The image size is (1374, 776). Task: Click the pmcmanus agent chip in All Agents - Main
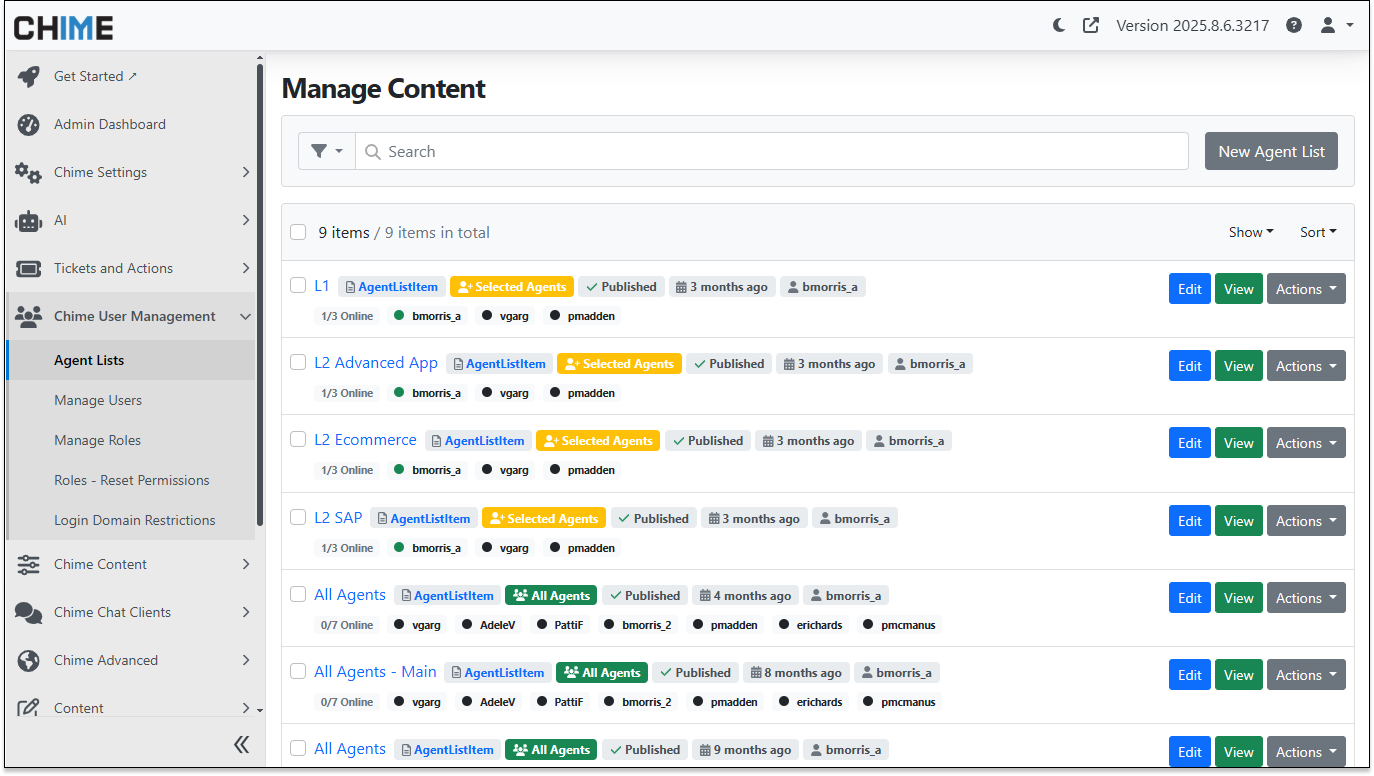pos(900,702)
